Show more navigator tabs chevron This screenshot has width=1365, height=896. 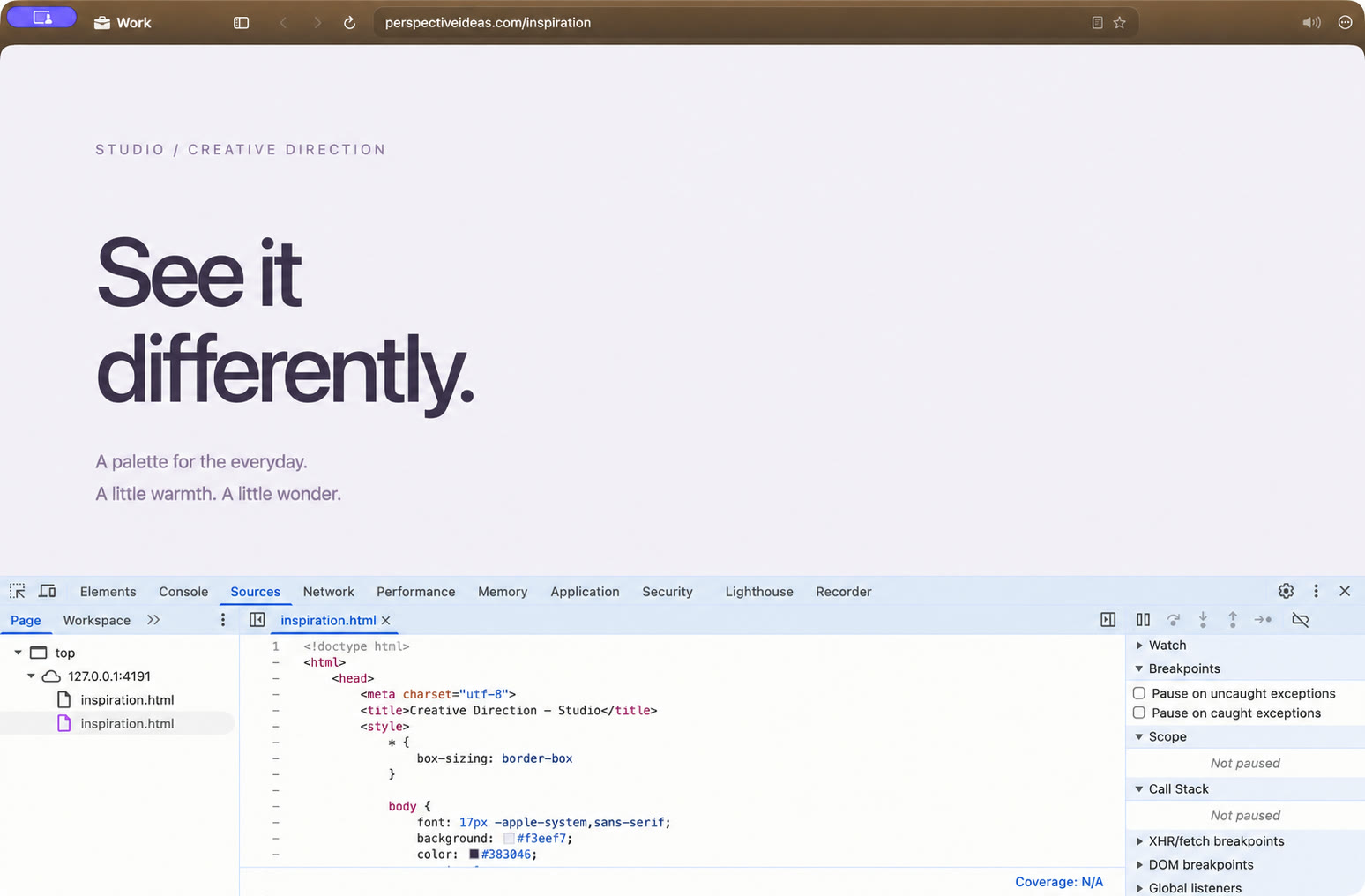153,620
